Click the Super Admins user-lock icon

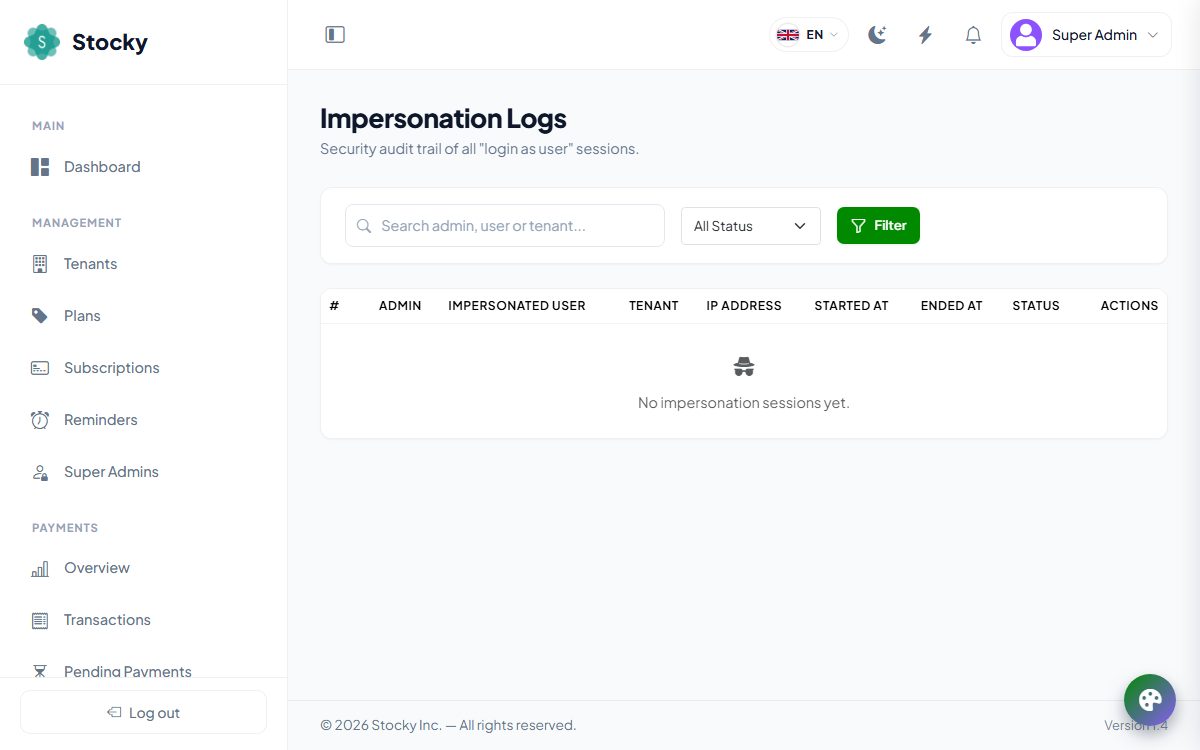(40, 472)
